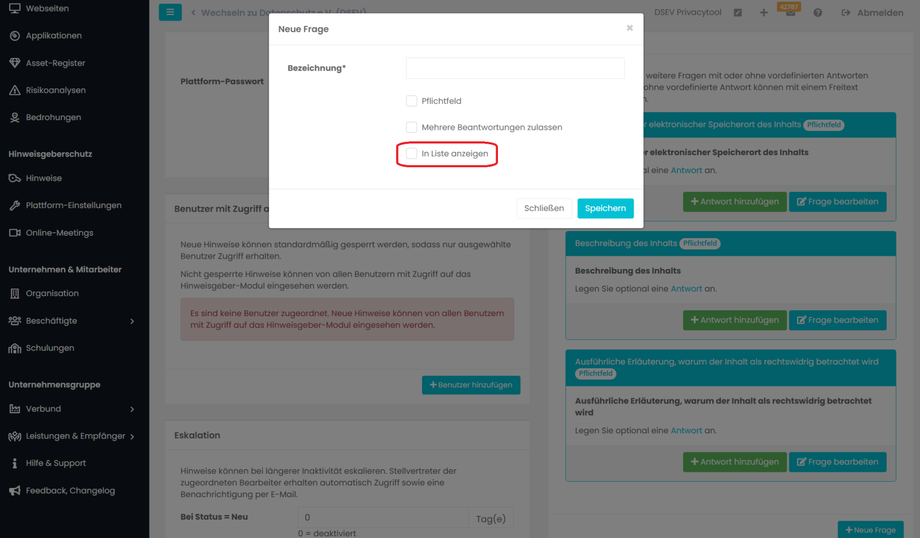920x538 pixels.
Task: Save the new question with Speichern
Action: click(605, 208)
